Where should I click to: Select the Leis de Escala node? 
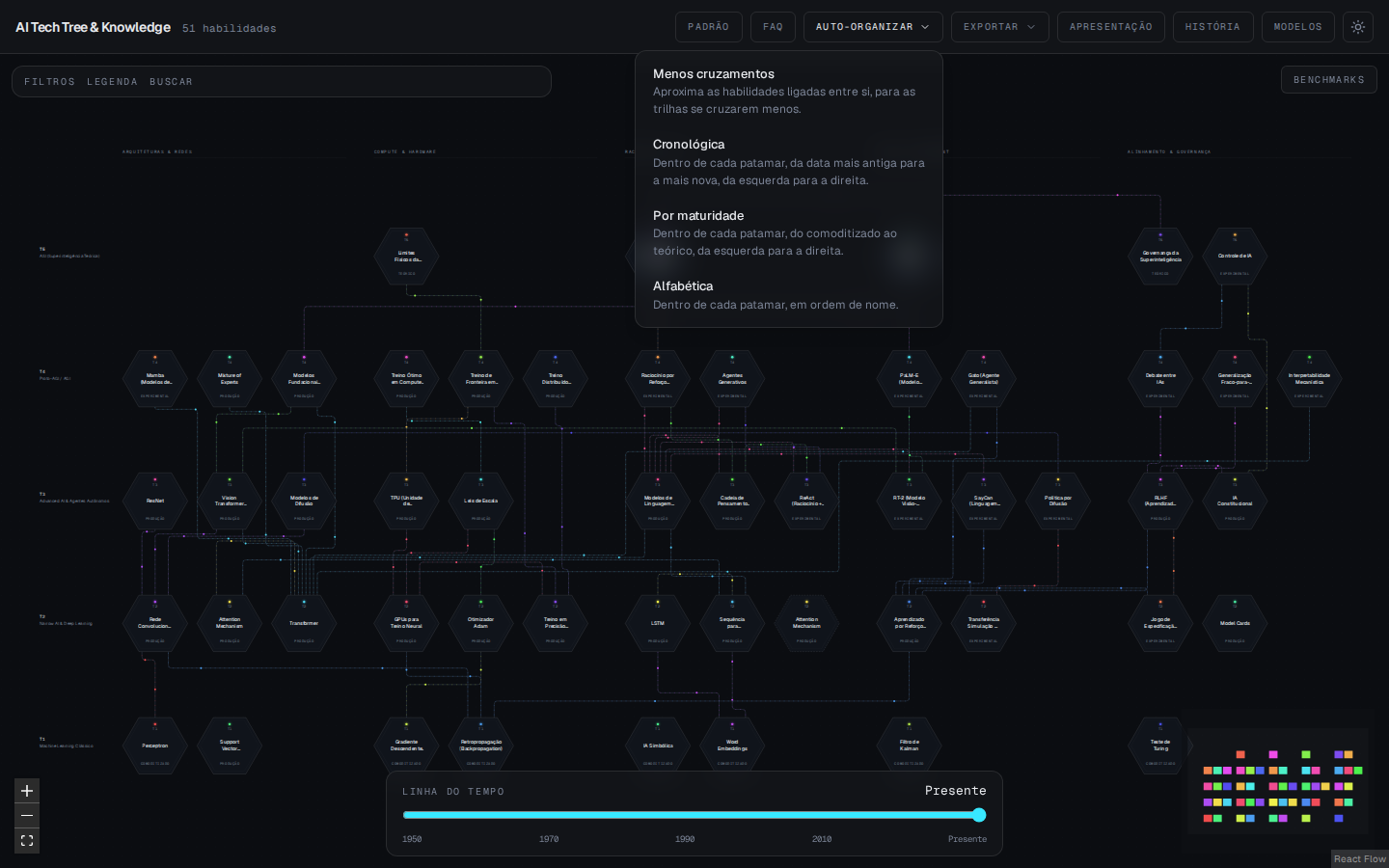pyautogui.click(x=481, y=502)
